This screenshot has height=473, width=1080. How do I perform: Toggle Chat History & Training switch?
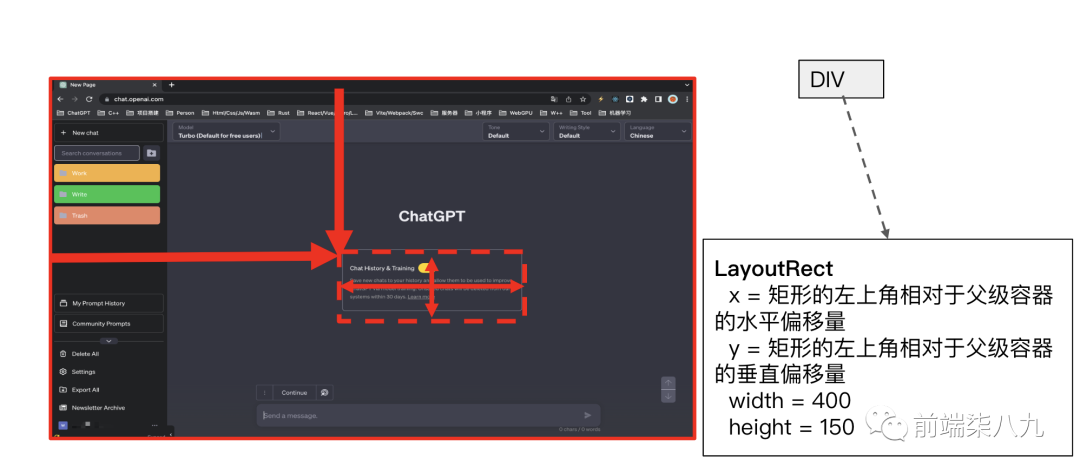(x=424, y=268)
